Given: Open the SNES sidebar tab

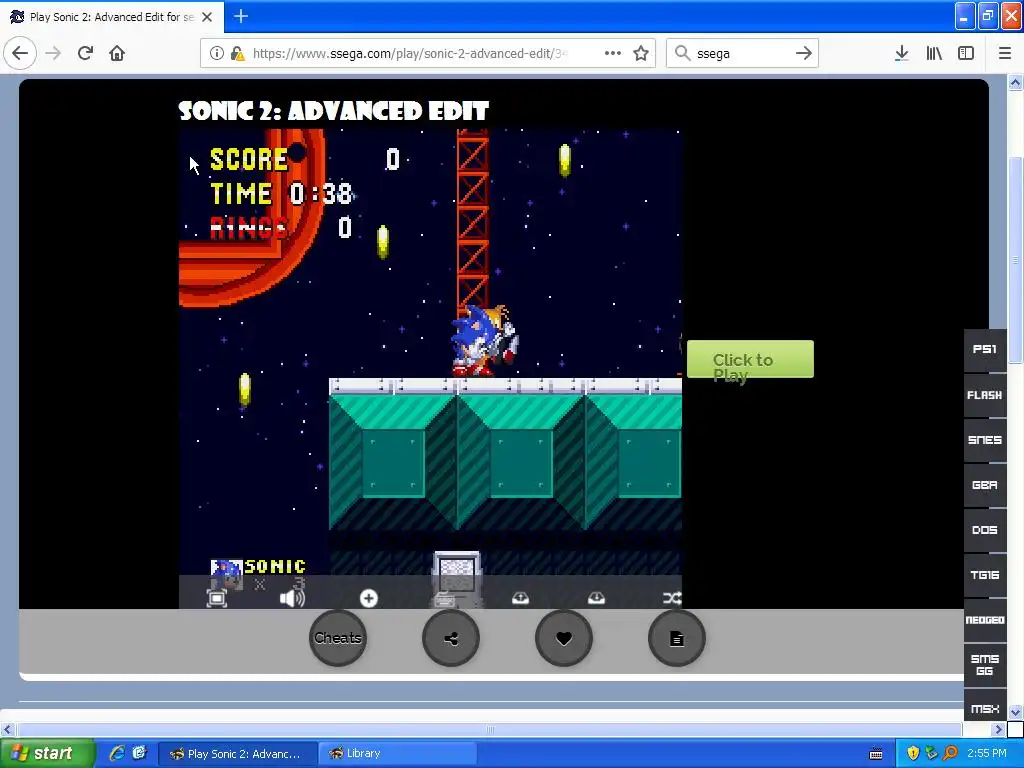Looking at the screenshot, I should tap(985, 440).
